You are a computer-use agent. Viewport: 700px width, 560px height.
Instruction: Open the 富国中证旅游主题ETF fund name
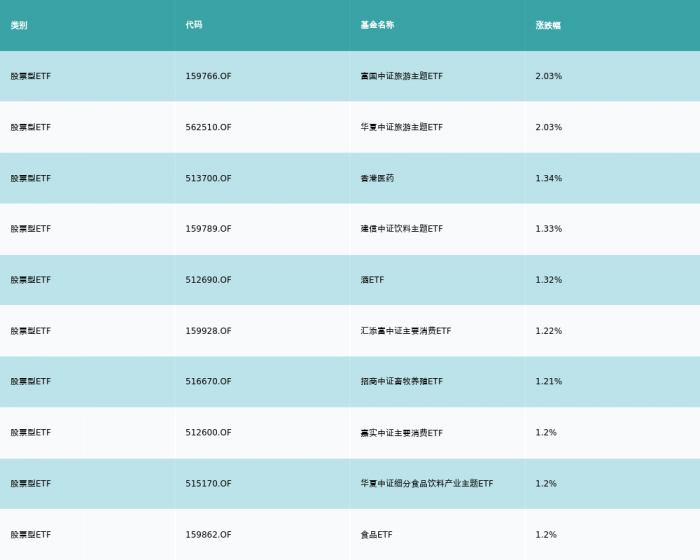pyautogui.click(x=402, y=76)
